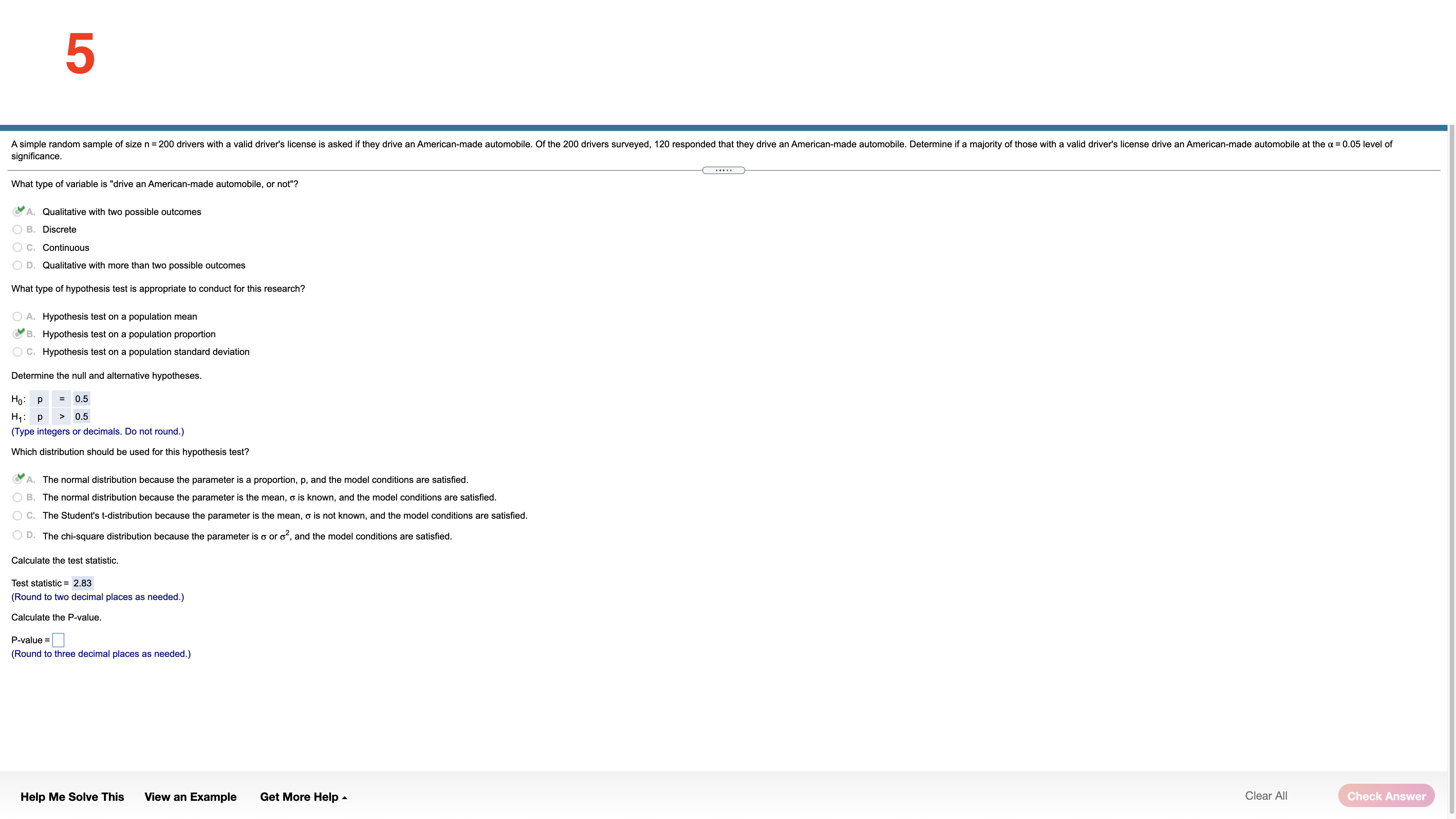The width and height of the screenshot is (1456, 819).
Task: Select the Discrete variable type option
Action: (x=18, y=229)
